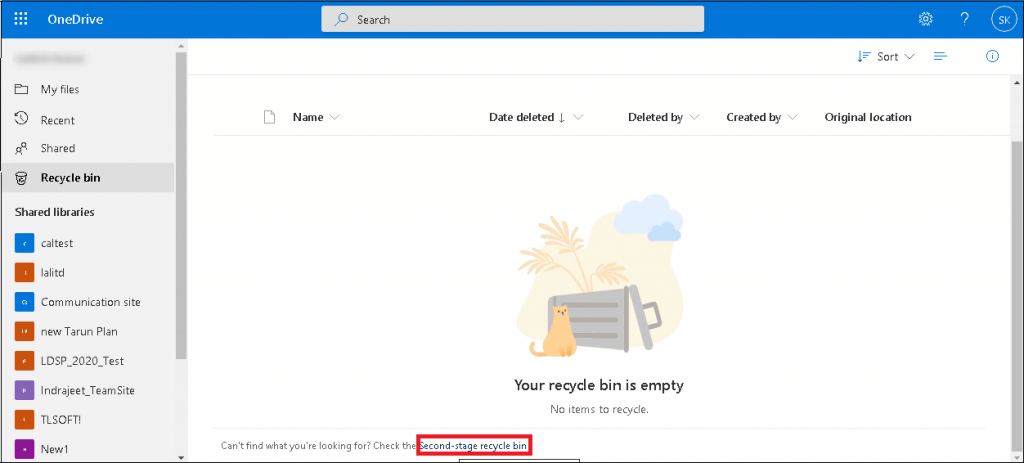Click the OneDrive title link

click(75, 19)
